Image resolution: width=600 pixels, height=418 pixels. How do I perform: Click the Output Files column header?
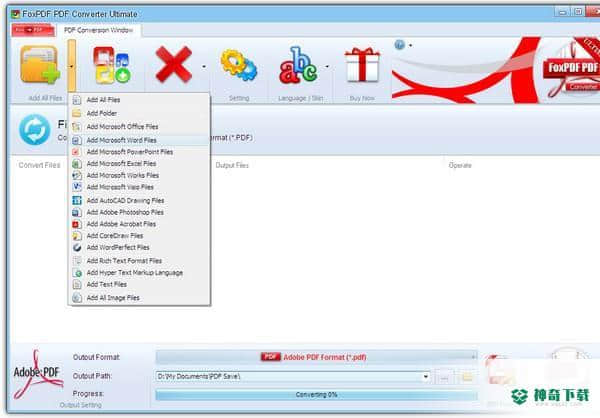click(x=232, y=165)
